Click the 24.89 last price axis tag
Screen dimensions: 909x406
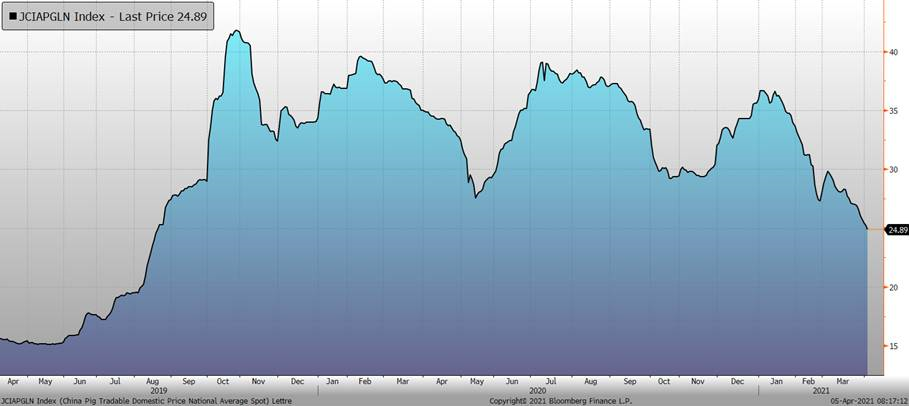(x=896, y=229)
